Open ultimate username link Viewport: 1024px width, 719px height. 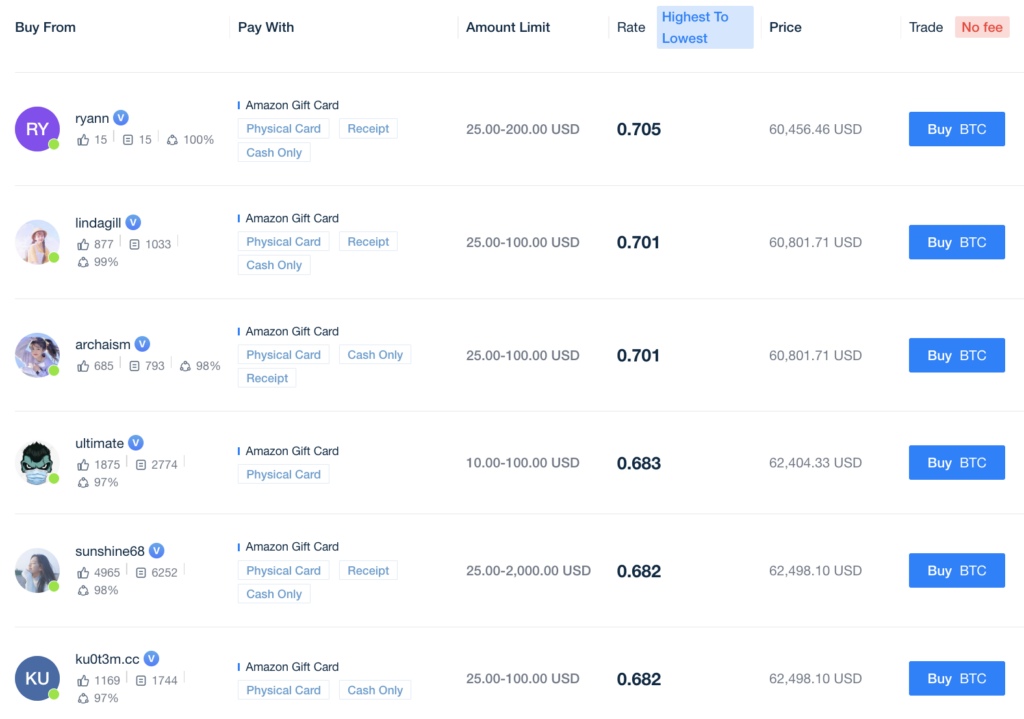pos(99,443)
